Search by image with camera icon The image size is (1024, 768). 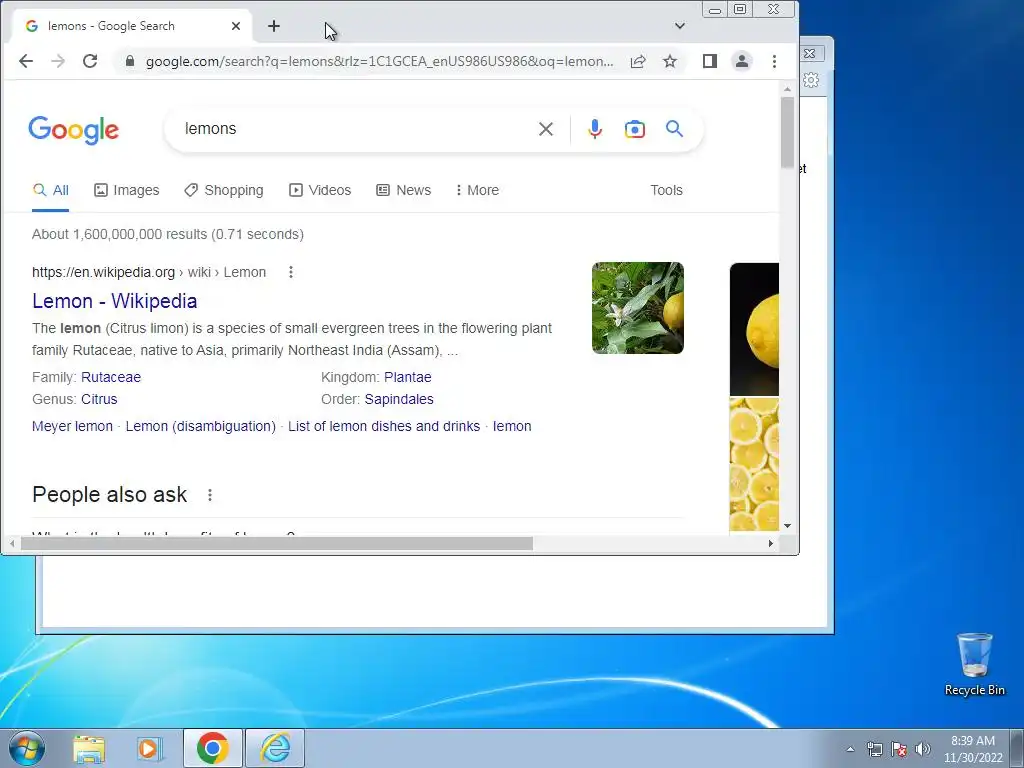635,129
